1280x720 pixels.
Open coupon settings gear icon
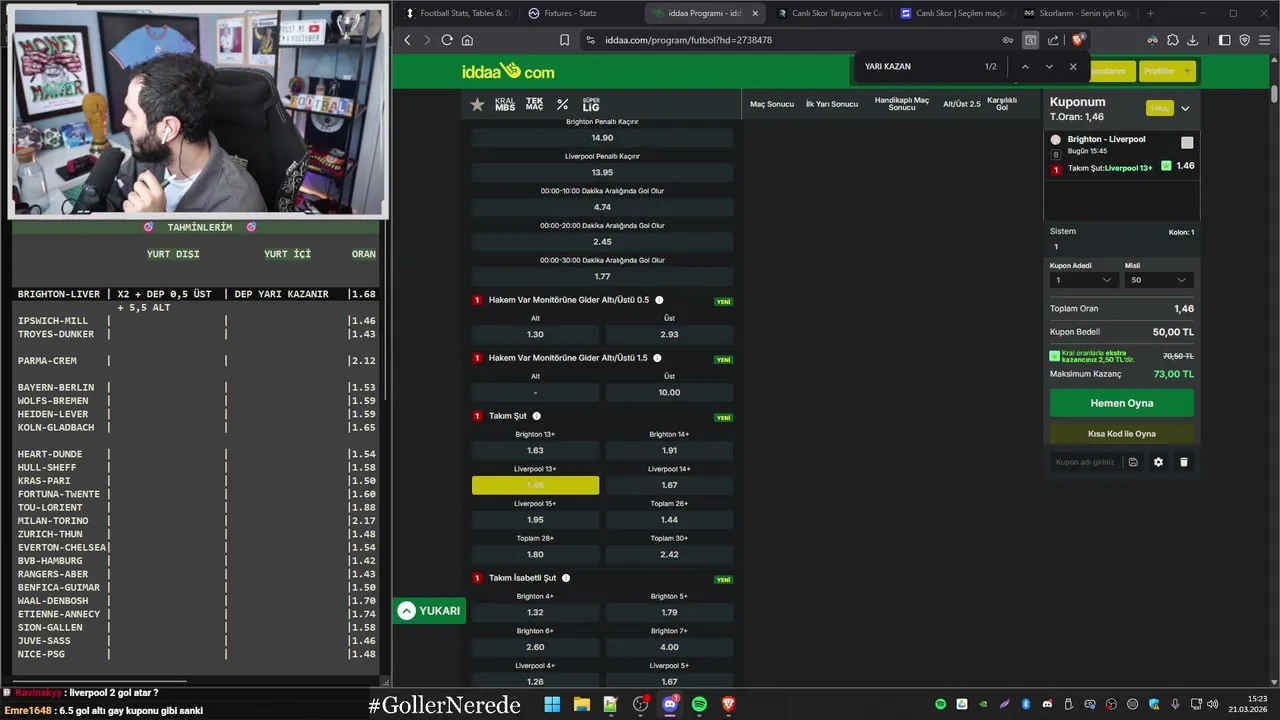pyautogui.click(x=1158, y=462)
